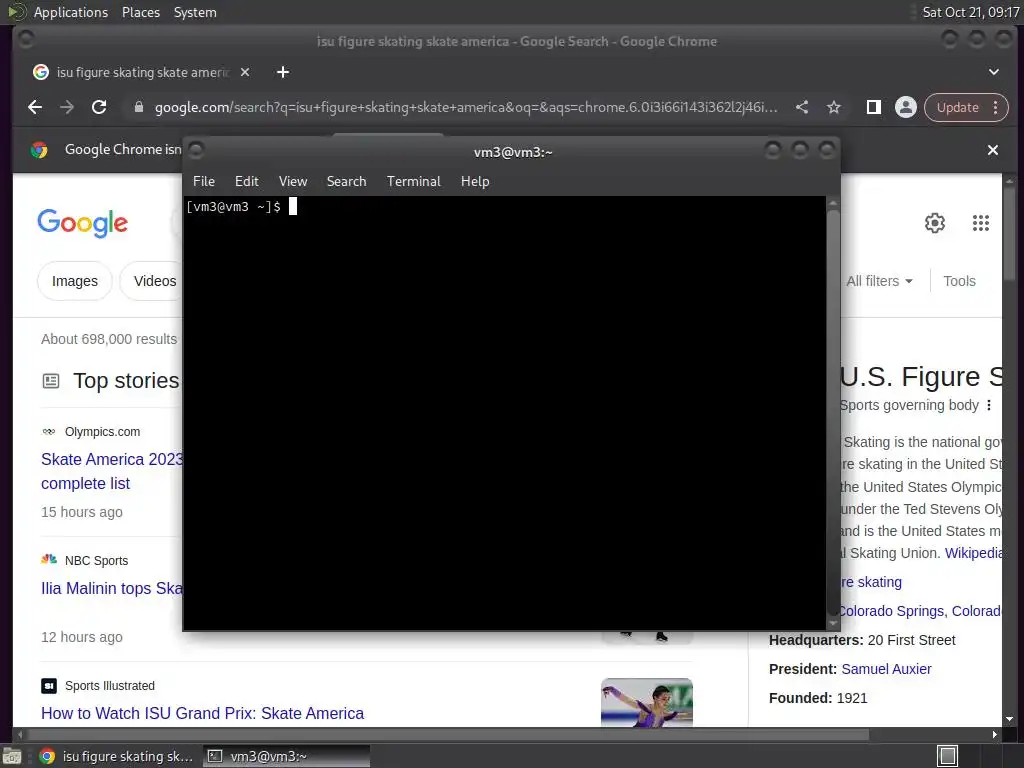Click the Colorado Springs, Colorado link

coord(920,611)
